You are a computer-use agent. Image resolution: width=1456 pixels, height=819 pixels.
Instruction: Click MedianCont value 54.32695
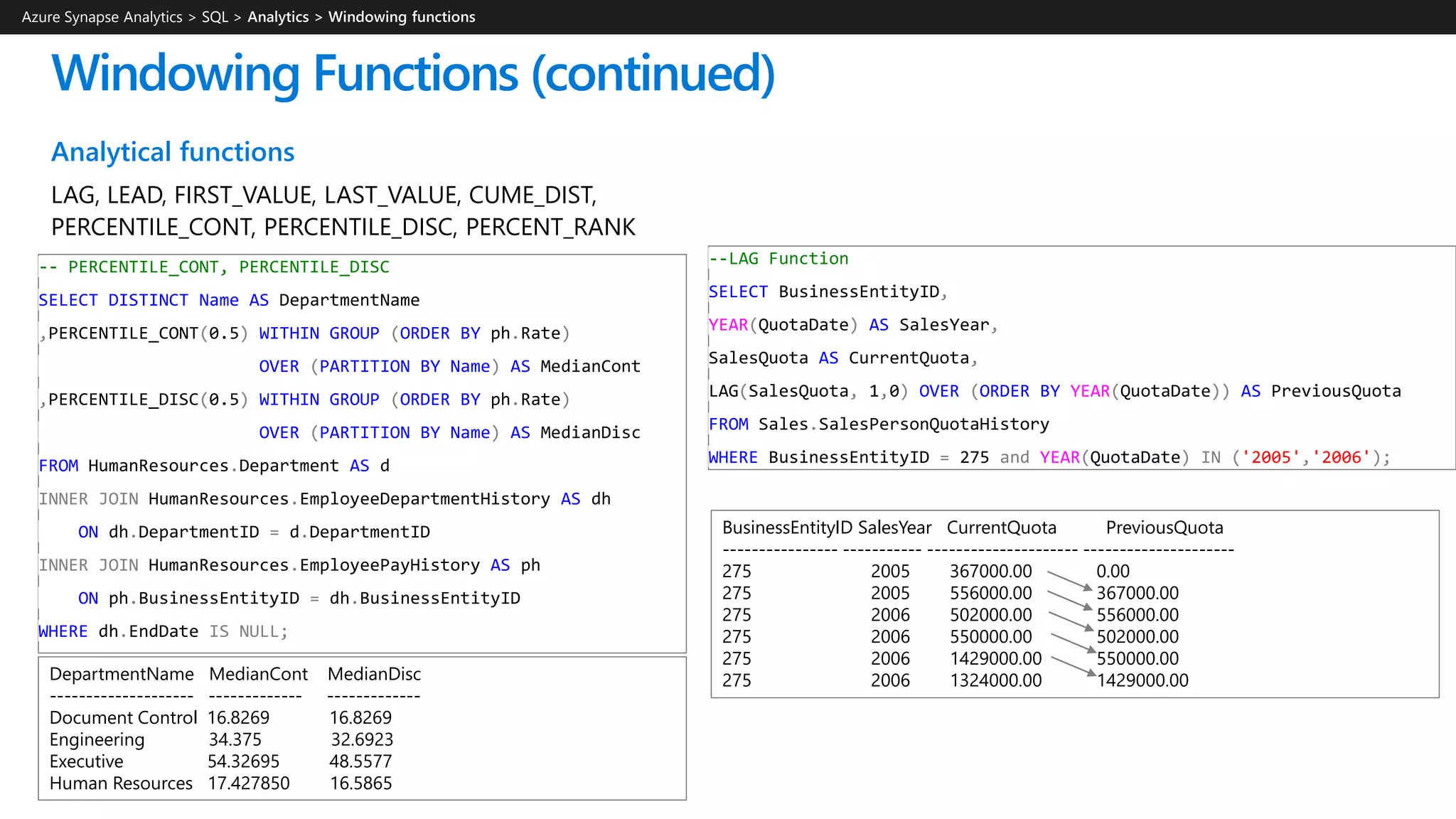click(243, 761)
